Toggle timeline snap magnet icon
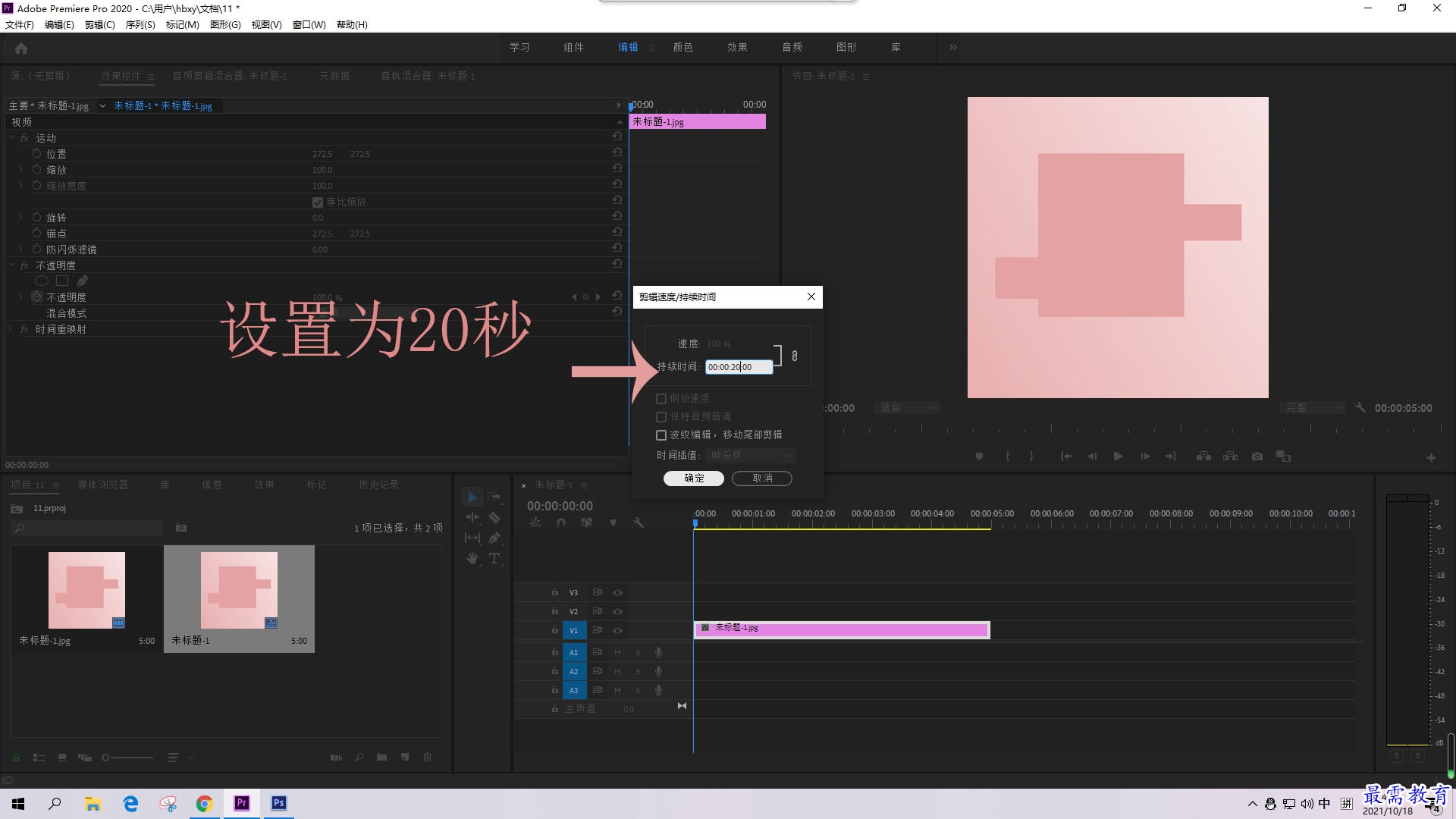The width and height of the screenshot is (1456, 819). pos(561,522)
